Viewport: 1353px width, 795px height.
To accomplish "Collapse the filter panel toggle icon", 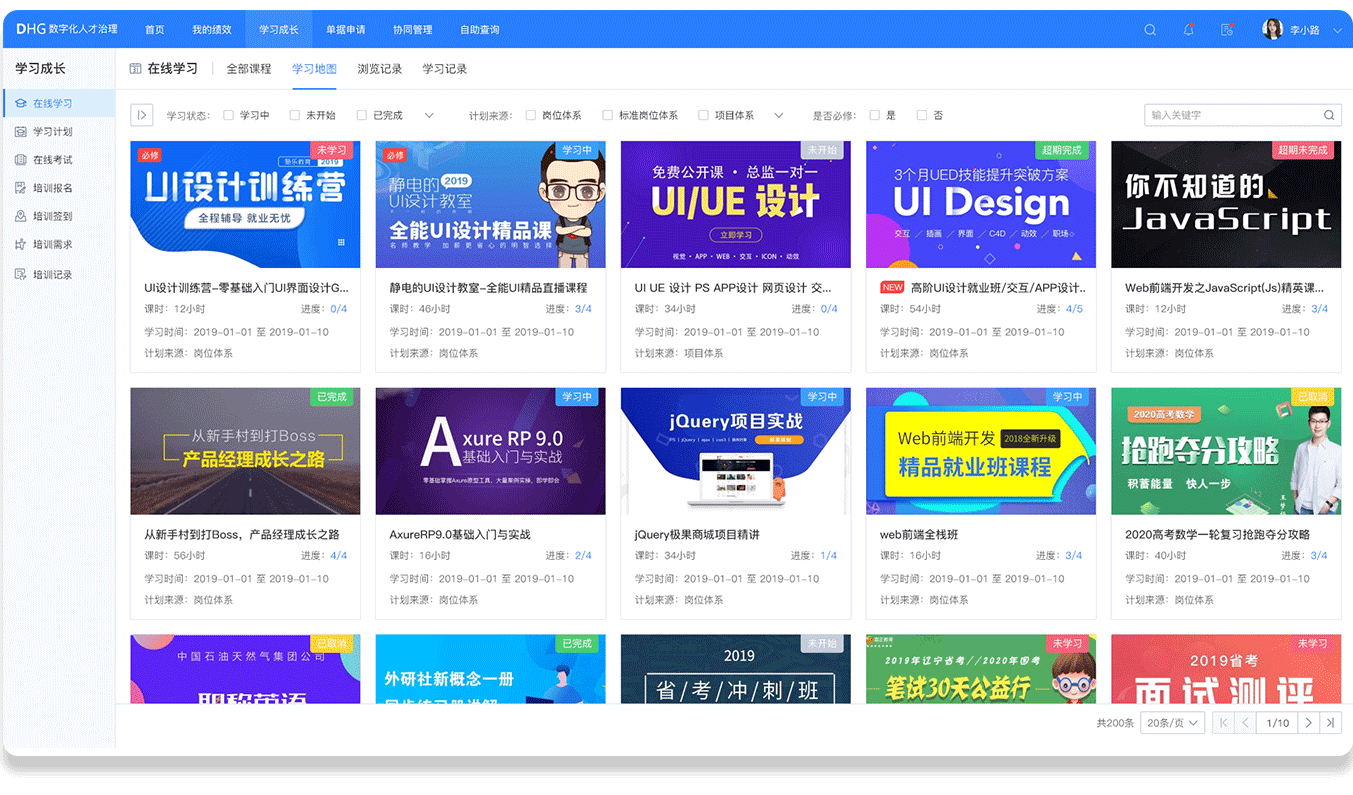I will coord(141,115).
